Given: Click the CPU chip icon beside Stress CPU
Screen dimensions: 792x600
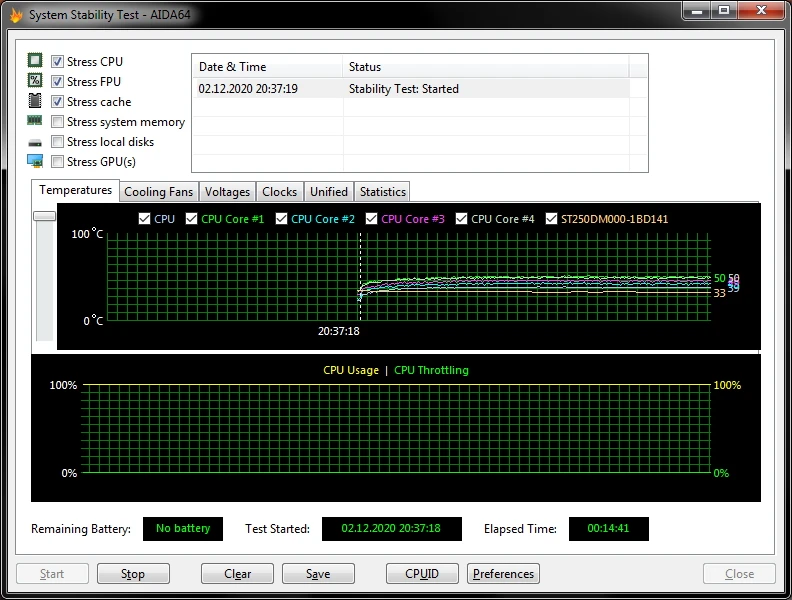Looking at the screenshot, I should [x=35, y=61].
